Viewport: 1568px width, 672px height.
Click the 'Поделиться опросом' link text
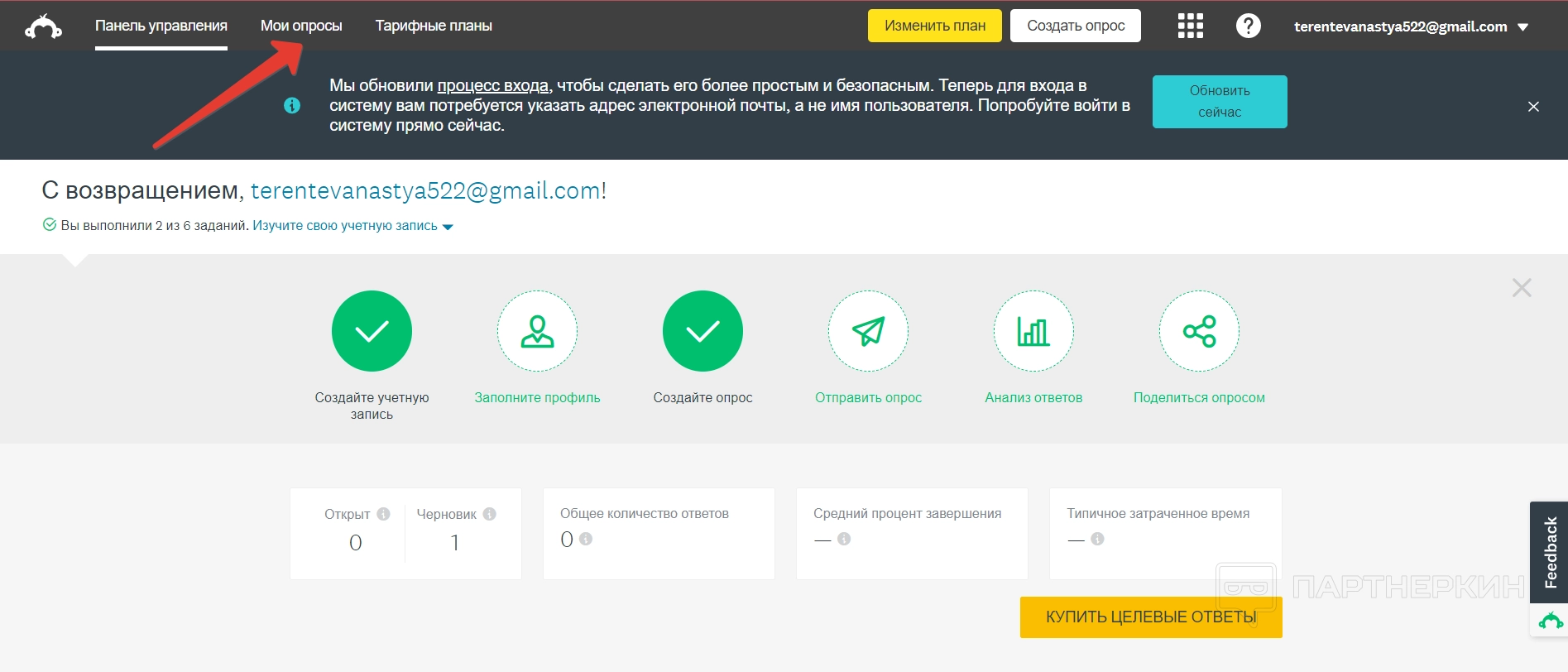[1199, 397]
